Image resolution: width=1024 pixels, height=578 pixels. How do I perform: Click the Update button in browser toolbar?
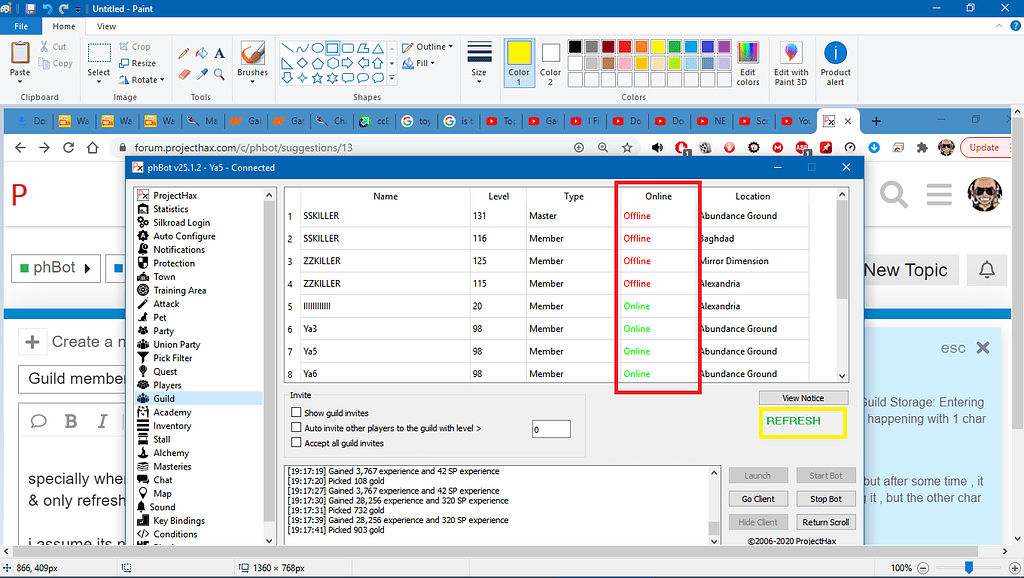[984, 148]
